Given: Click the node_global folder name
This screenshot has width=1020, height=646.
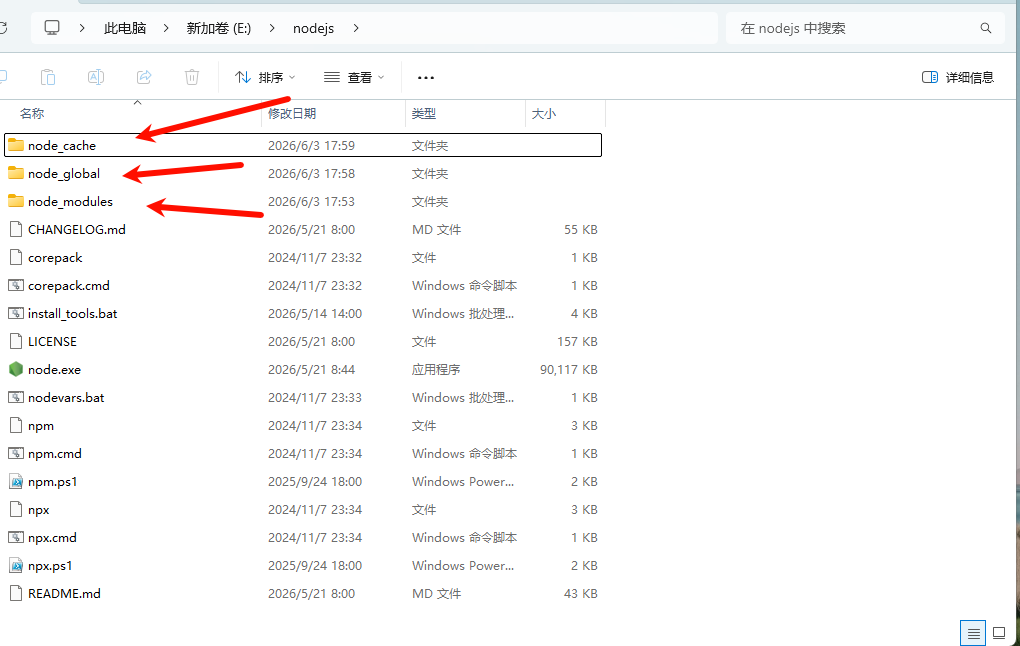Looking at the screenshot, I should coord(64,174).
